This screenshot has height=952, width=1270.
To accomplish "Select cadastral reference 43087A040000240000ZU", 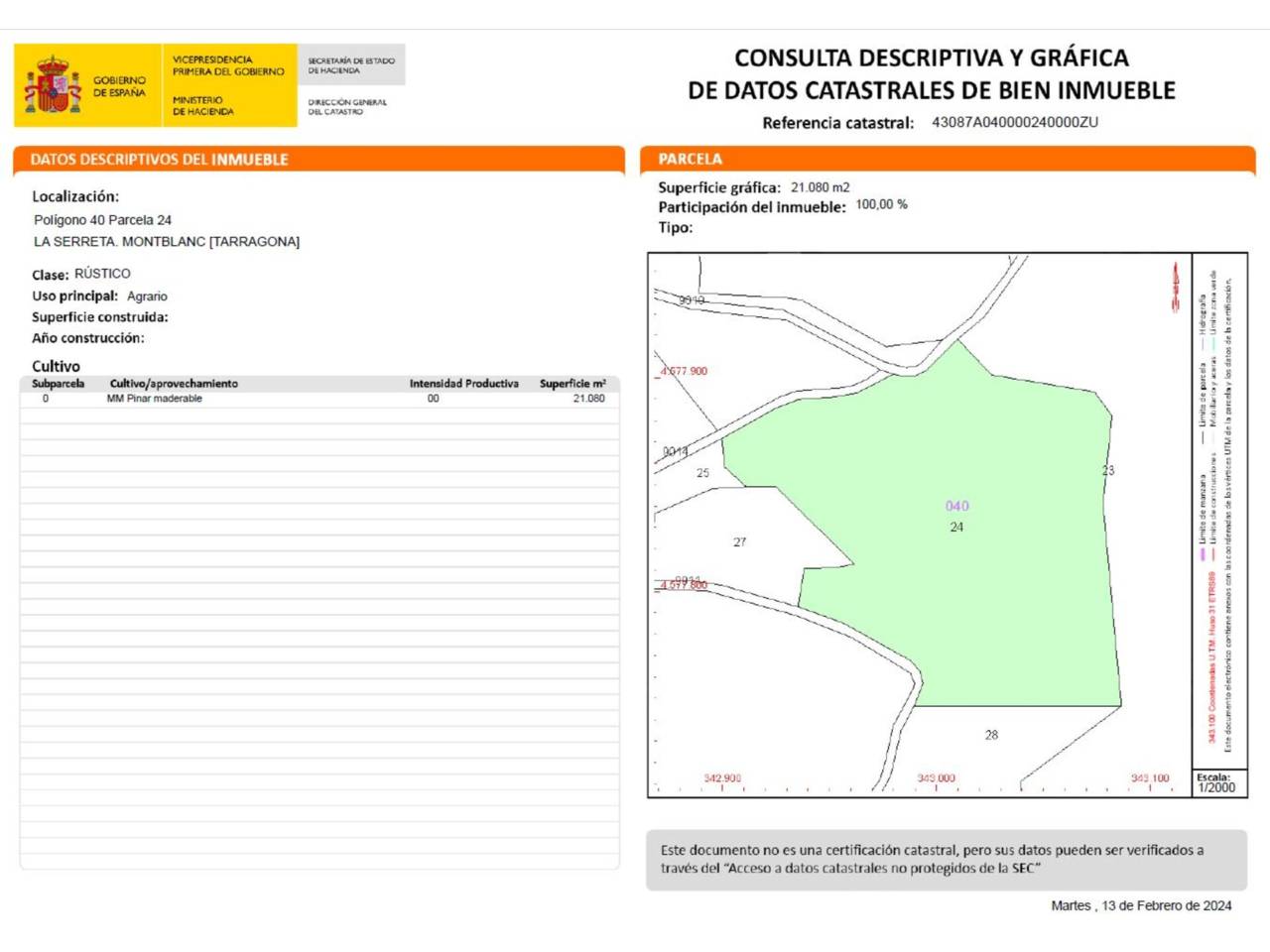I will 1014,123.
